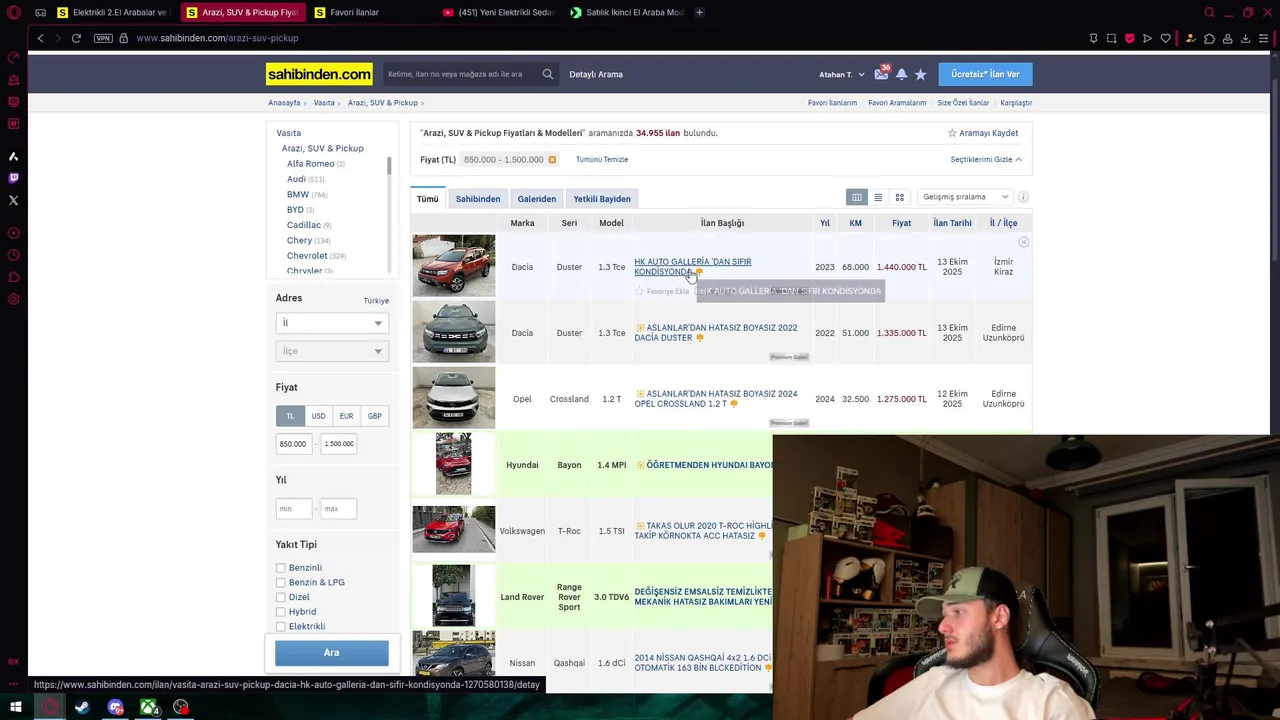Screen dimensions: 1280x720
Task: Open the Twitch sidebar icon
Action: pos(13,178)
